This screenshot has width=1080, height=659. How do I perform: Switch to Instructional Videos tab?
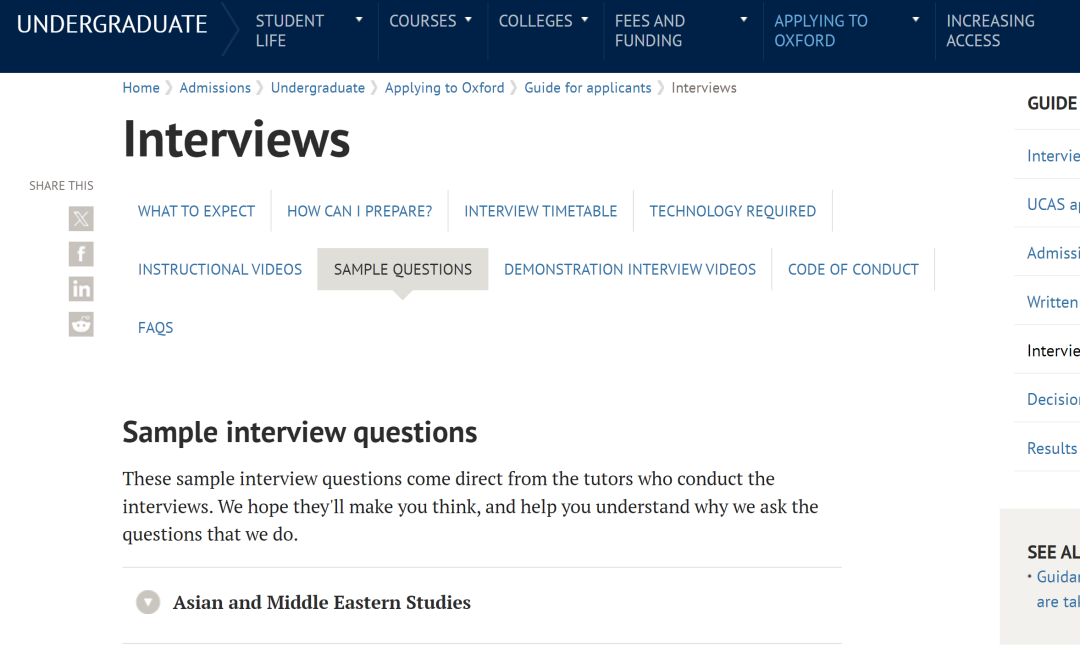tap(220, 269)
